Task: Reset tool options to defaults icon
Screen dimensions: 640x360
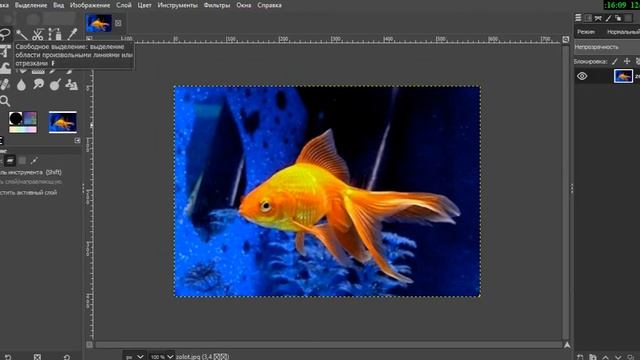Action: coord(67,357)
